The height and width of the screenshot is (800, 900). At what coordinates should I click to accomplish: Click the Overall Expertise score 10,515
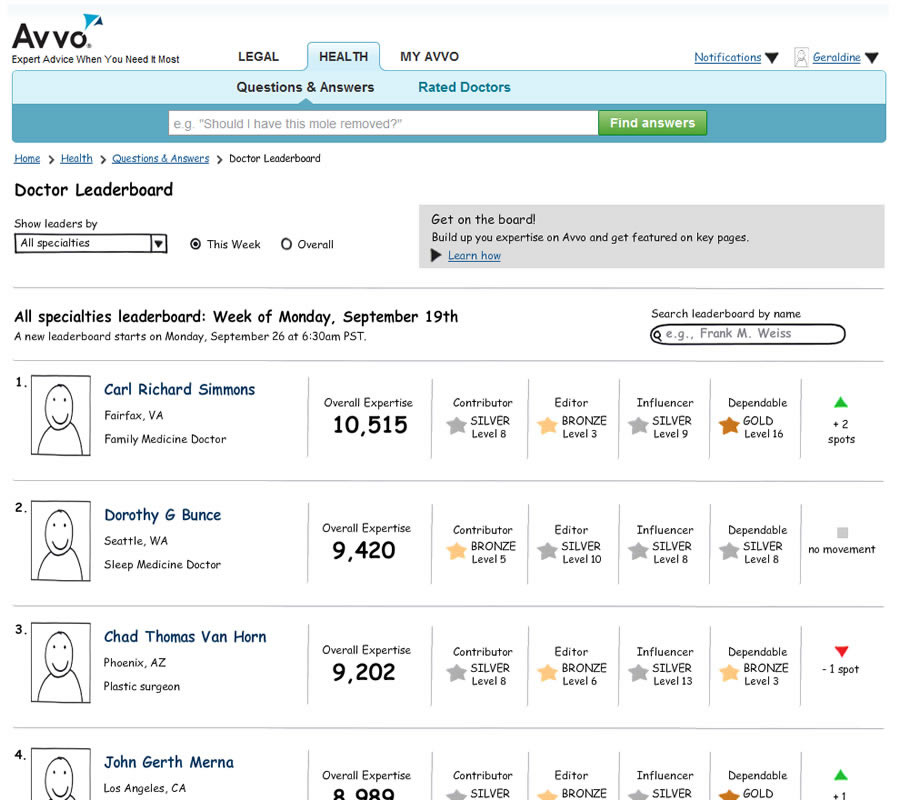[x=370, y=425]
